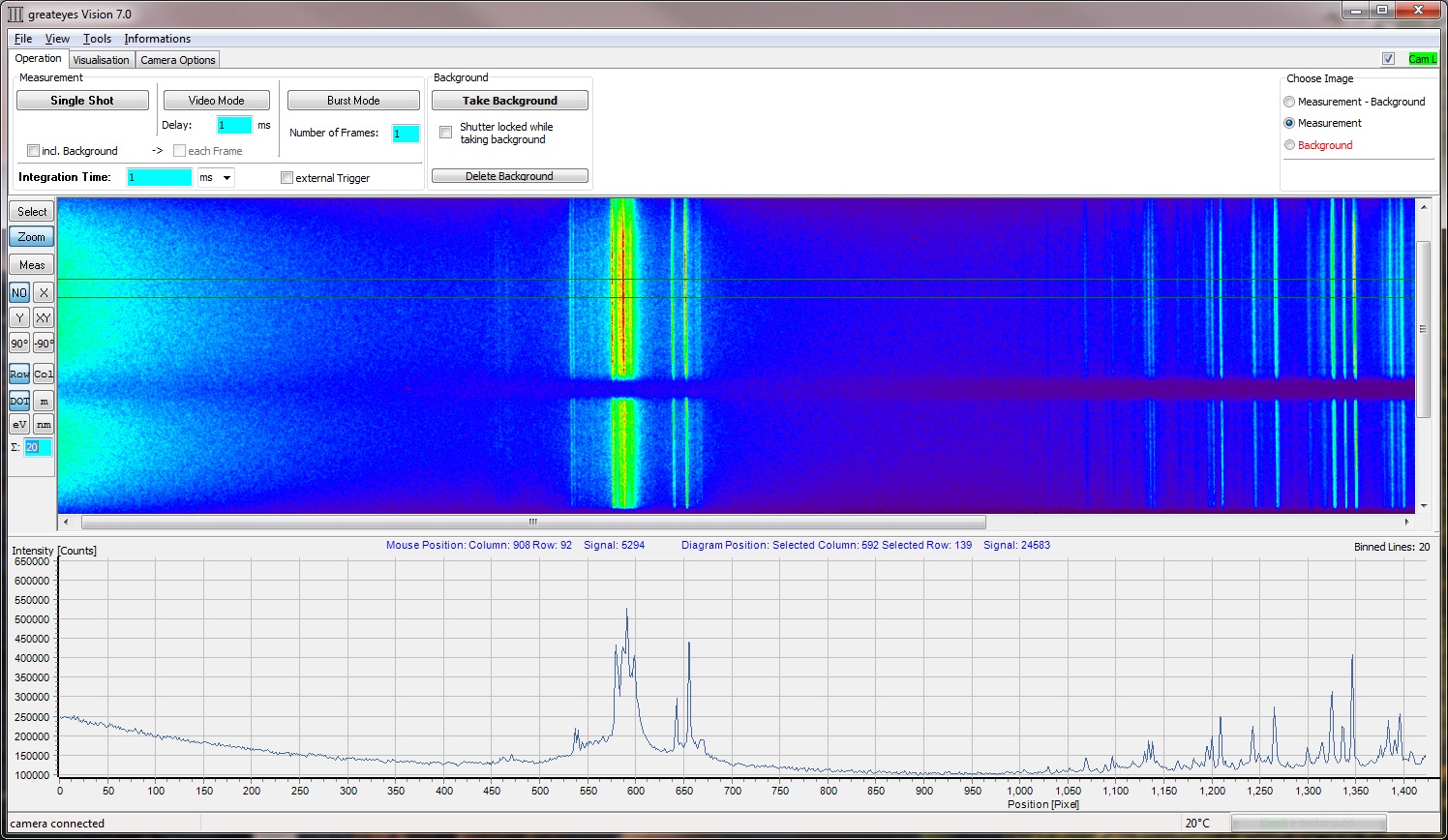Click the horizontal image scrollbar thumb
The width and height of the screenshot is (1448, 840).
click(532, 523)
